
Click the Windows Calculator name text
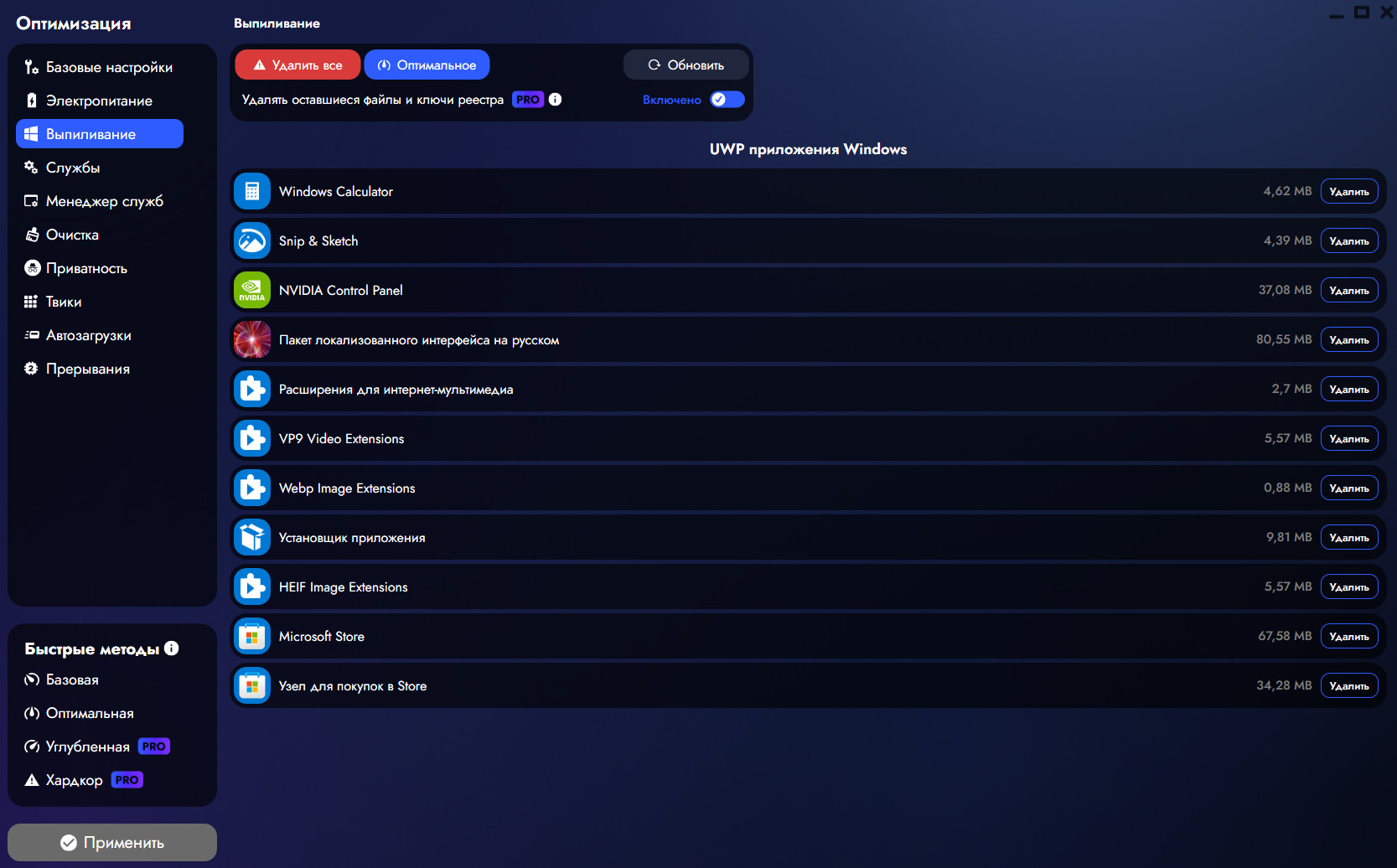pos(336,191)
